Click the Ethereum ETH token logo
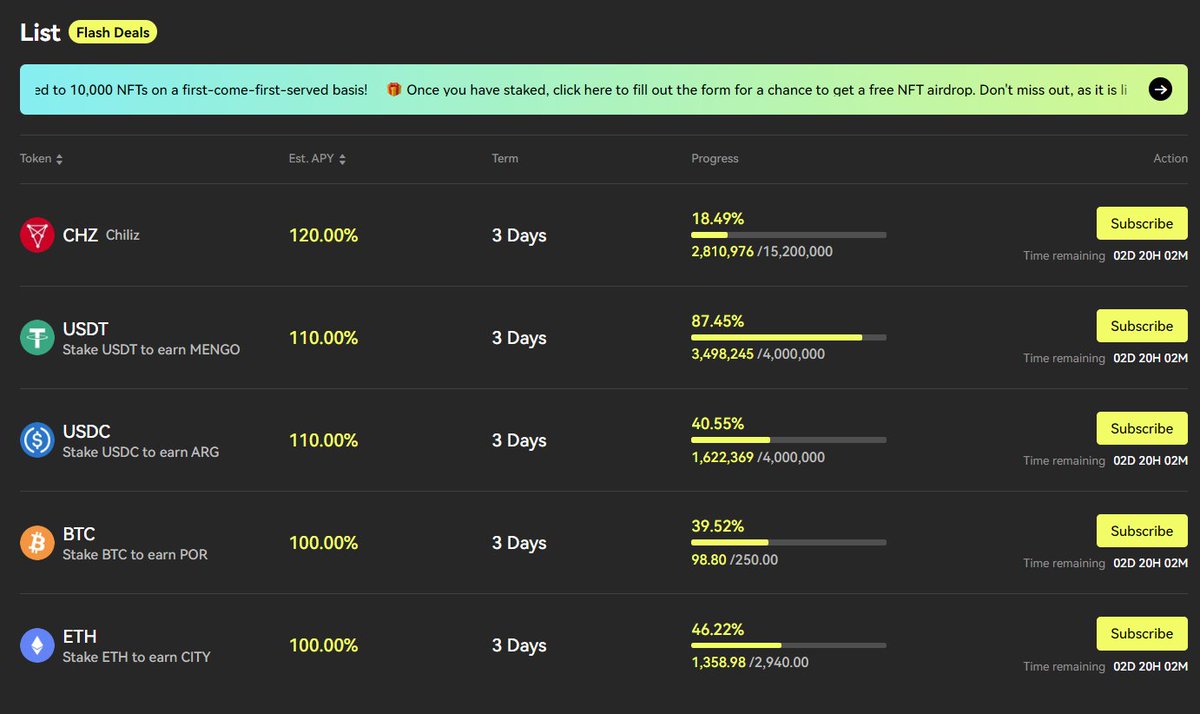The width and height of the screenshot is (1200, 714). pos(37,645)
